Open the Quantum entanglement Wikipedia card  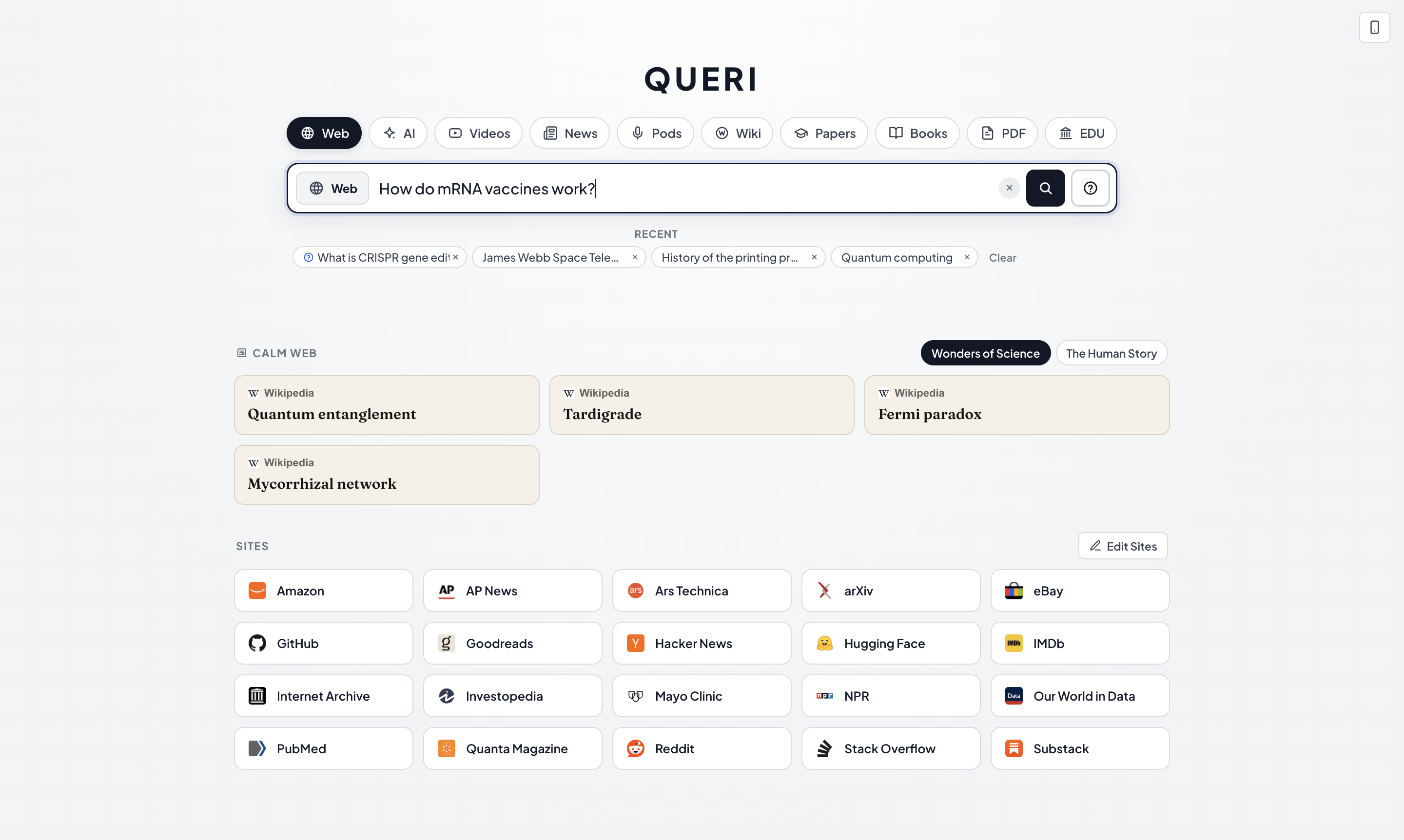coord(386,405)
